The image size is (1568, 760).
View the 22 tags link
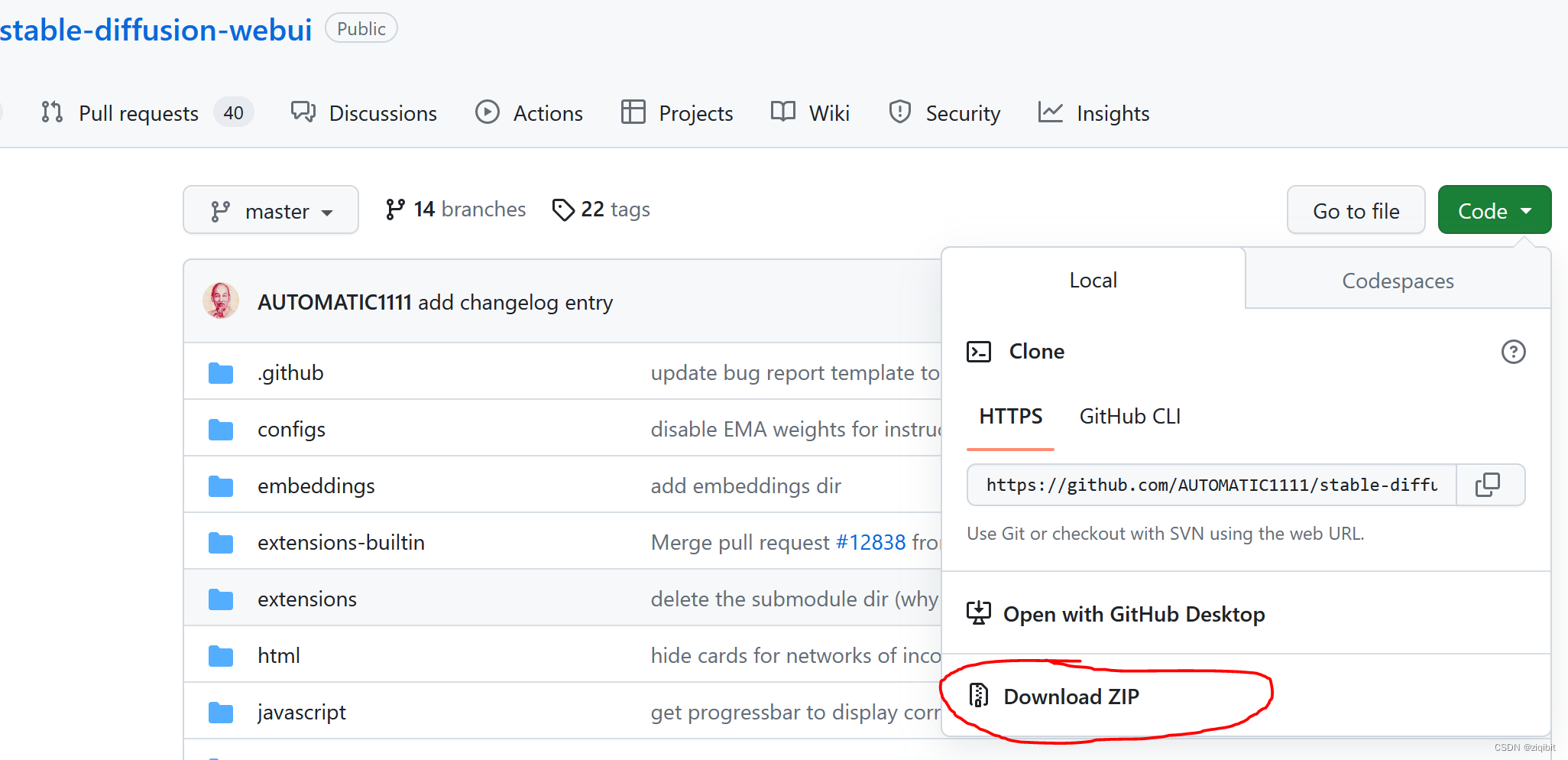point(601,209)
